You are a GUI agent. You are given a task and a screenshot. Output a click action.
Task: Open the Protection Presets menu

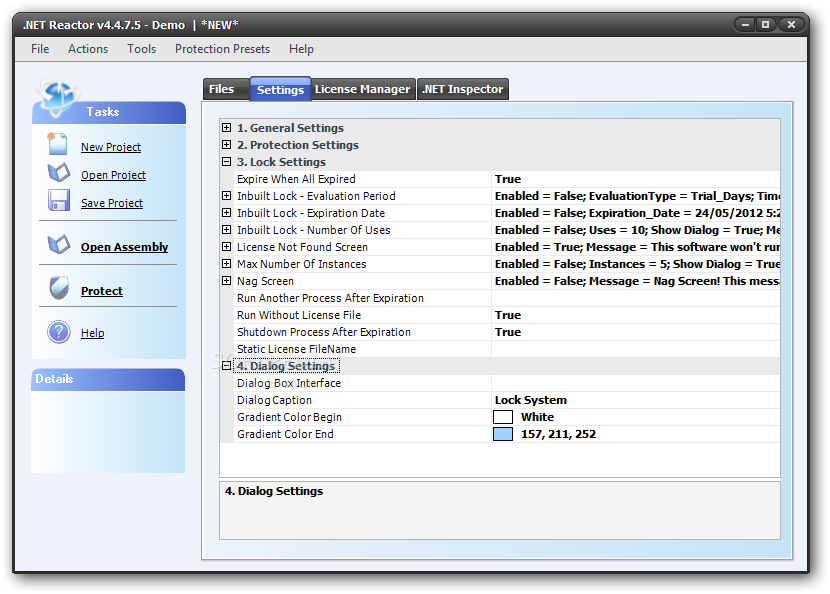click(x=222, y=49)
